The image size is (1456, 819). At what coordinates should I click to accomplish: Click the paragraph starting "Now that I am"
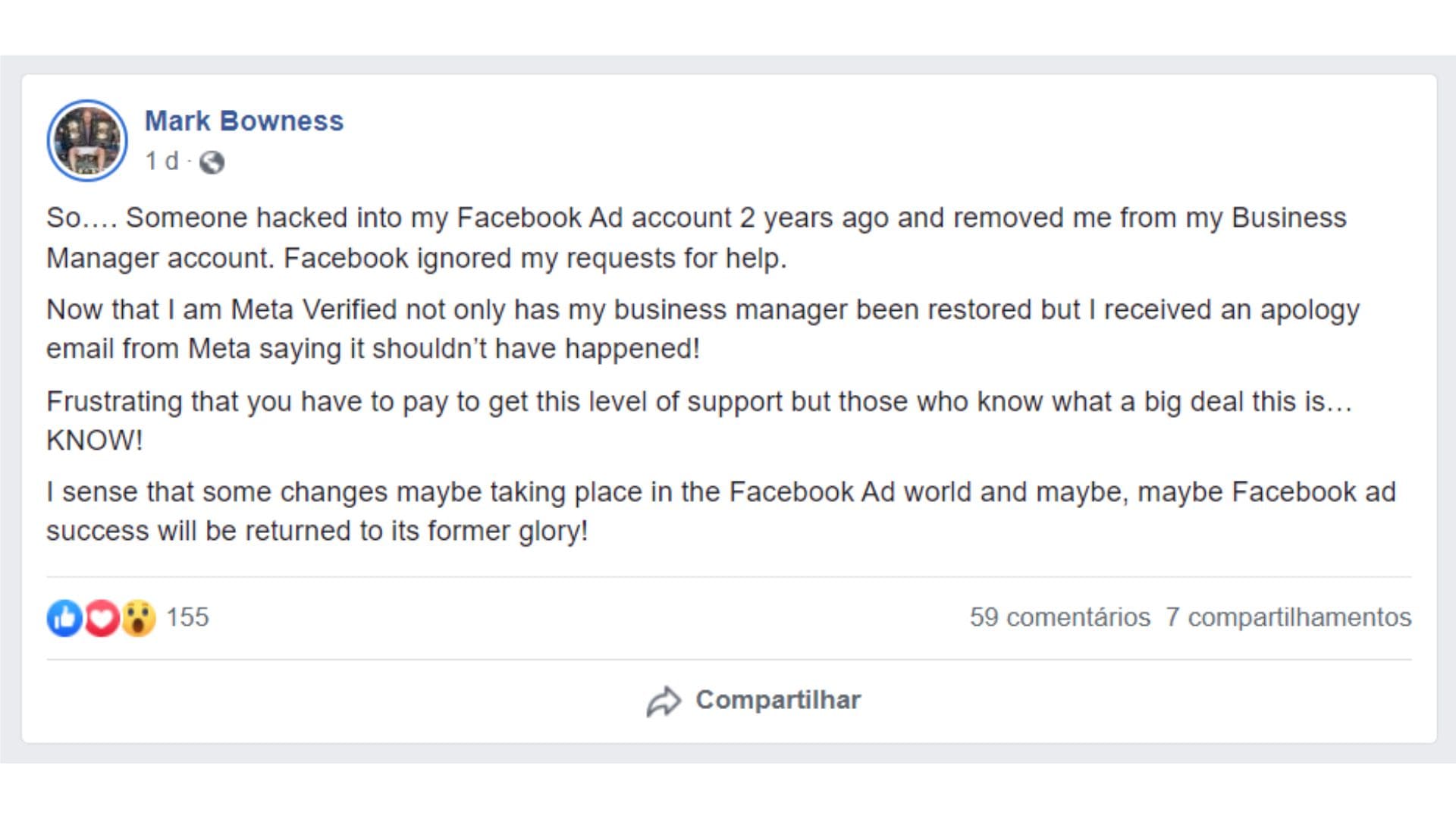point(702,310)
